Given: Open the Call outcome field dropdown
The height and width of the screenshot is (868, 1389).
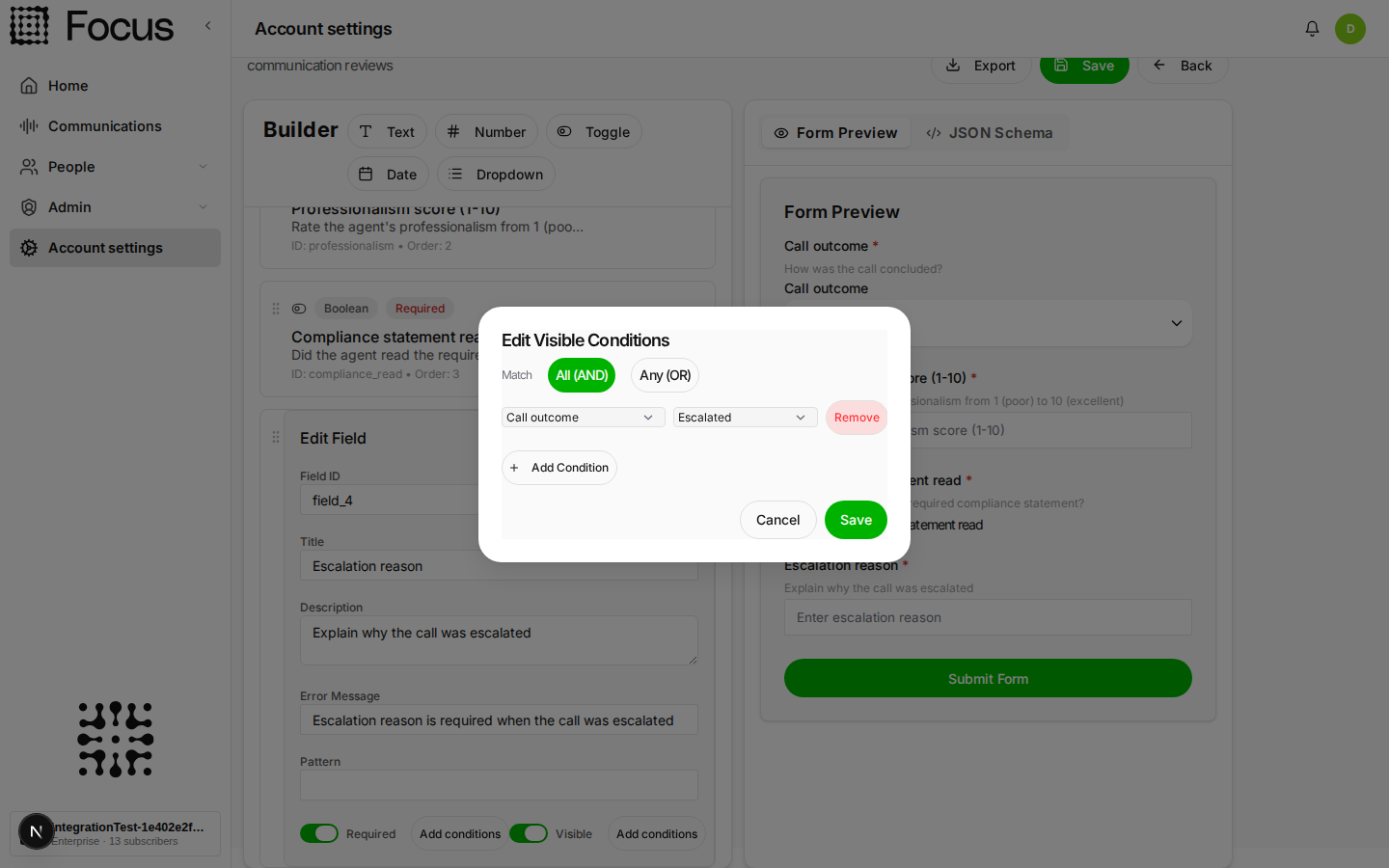Looking at the screenshot, I should point(584,418).
